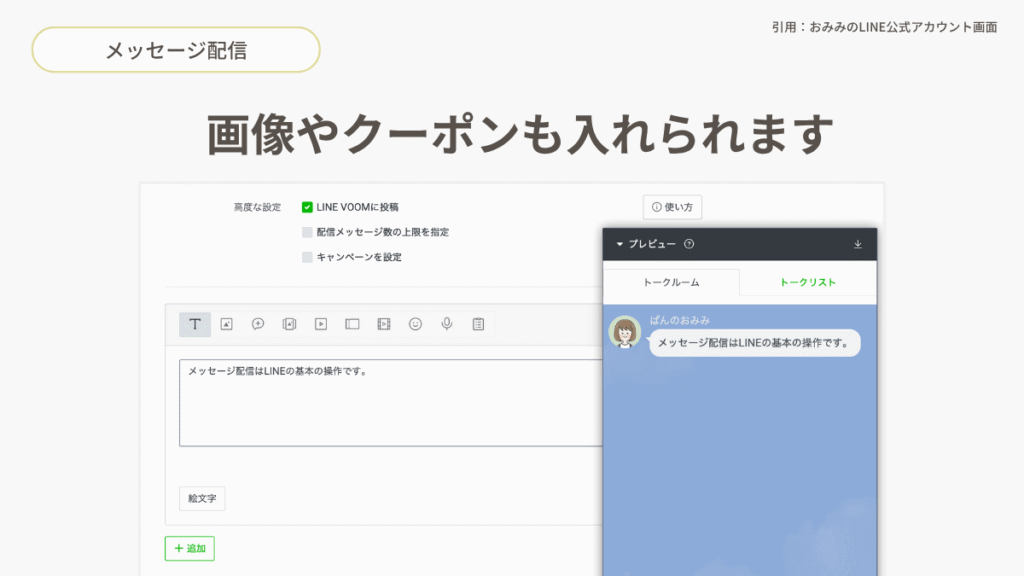This screenshot has height=576, width=1024.
Task: Pick the sticker smiley icon
Action: (x=415, y=324)
